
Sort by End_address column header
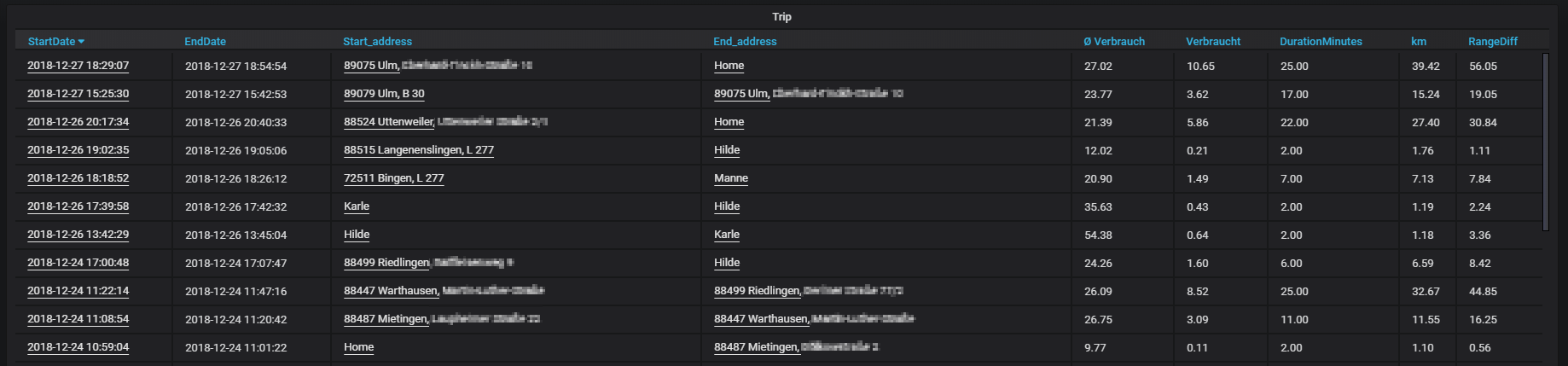pyautogui.click(x=745, y=42)
